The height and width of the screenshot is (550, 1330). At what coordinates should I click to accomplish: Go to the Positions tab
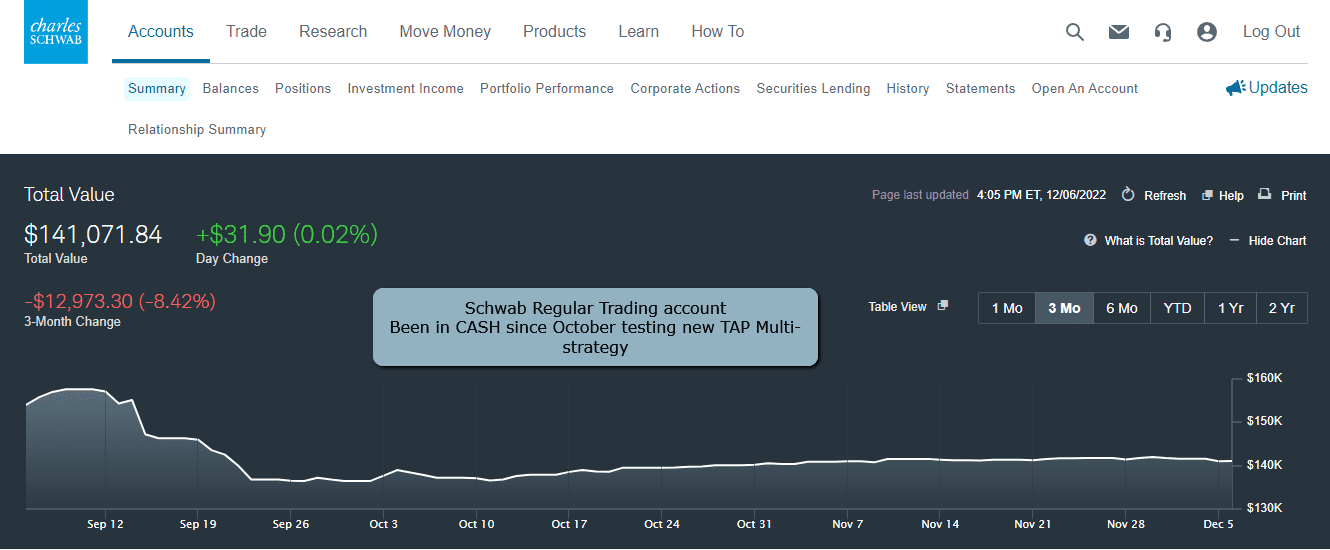tap(303, 89)
